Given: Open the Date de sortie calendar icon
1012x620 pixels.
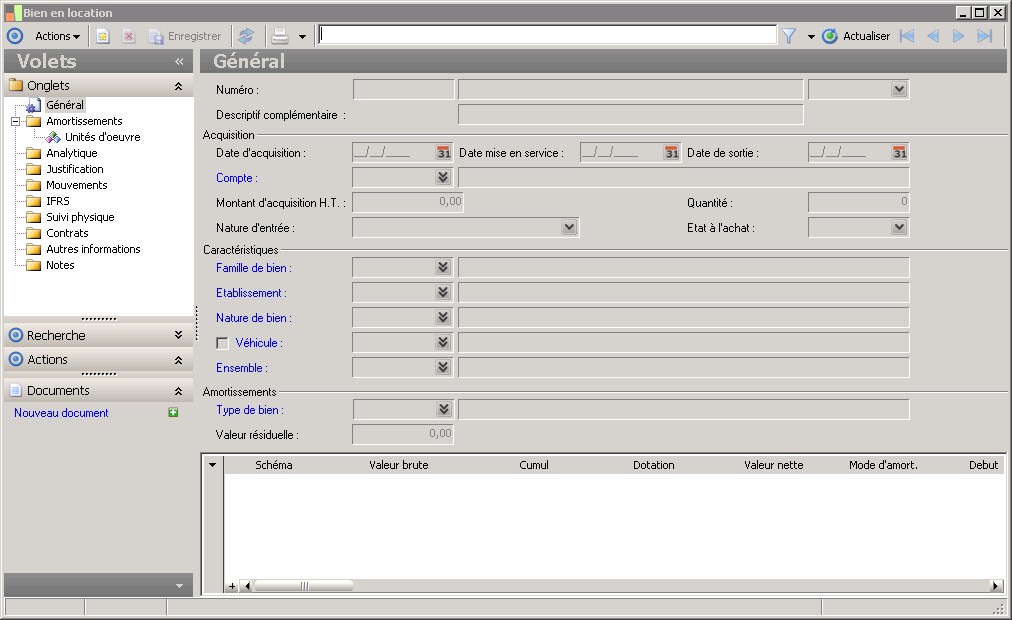Looking at the screenshot, I should [899, 153].
